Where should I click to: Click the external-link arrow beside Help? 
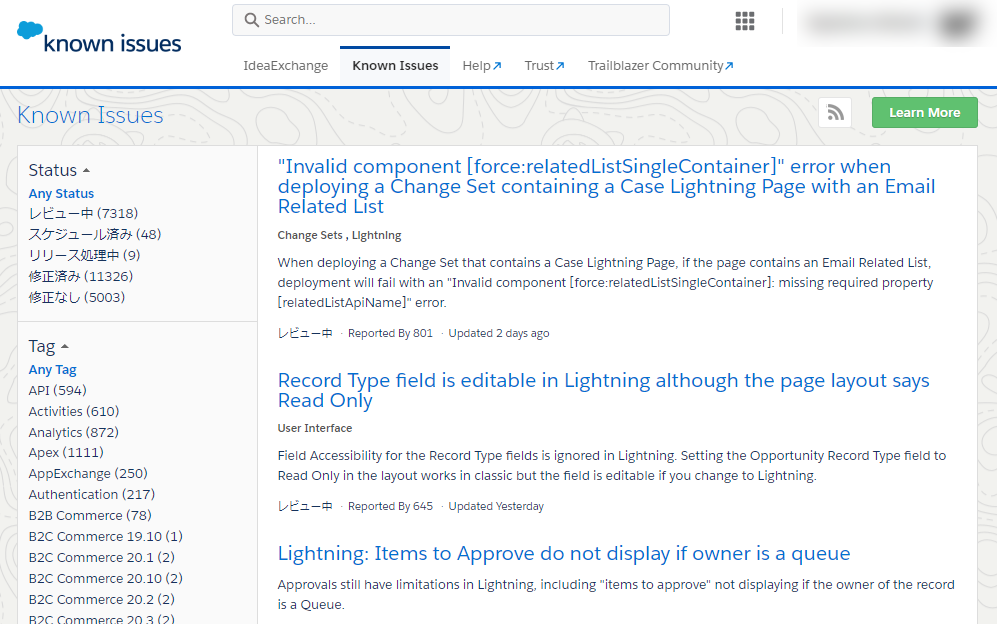coord(497,64)
